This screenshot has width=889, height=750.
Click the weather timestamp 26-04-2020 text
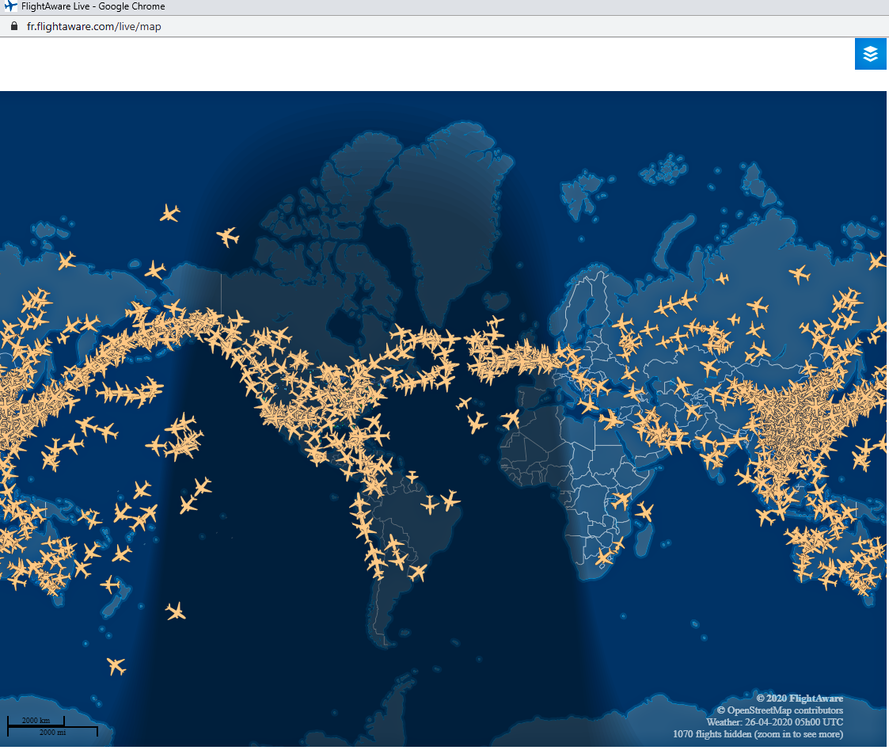point(774,722)
